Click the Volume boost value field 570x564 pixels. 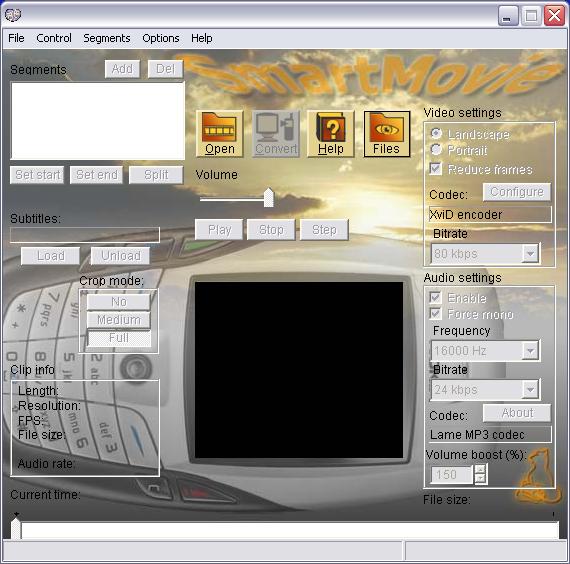point(452,475)
